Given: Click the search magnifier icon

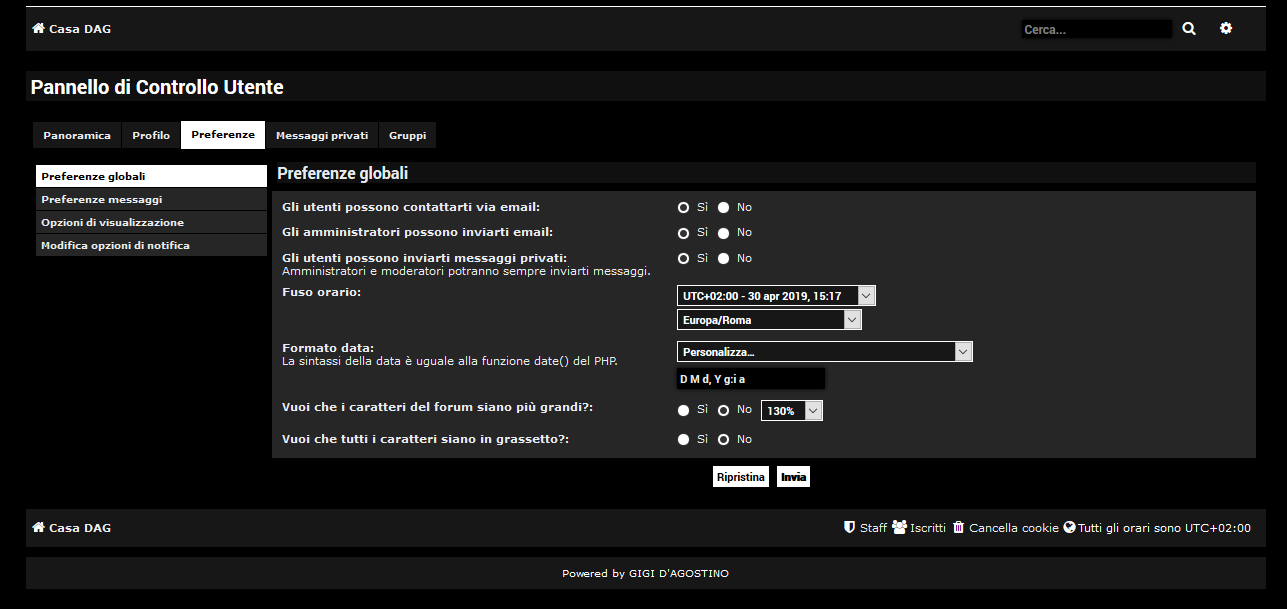Looking at the screenshot, I should point(1188,28).
